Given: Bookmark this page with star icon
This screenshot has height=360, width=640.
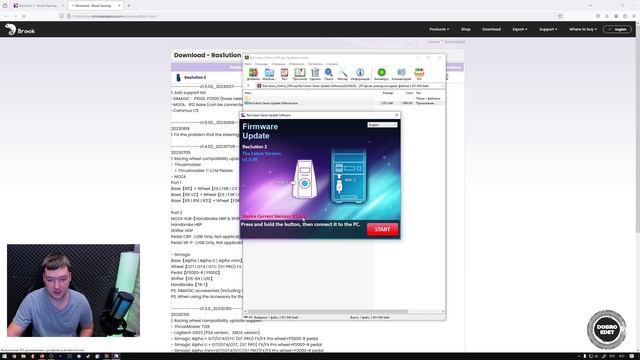Looking at the screenshot, I should coord(560,16).
